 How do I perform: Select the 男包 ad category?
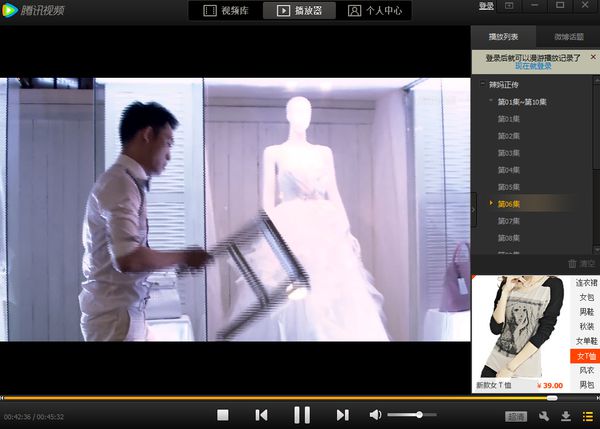pos(586,385)
